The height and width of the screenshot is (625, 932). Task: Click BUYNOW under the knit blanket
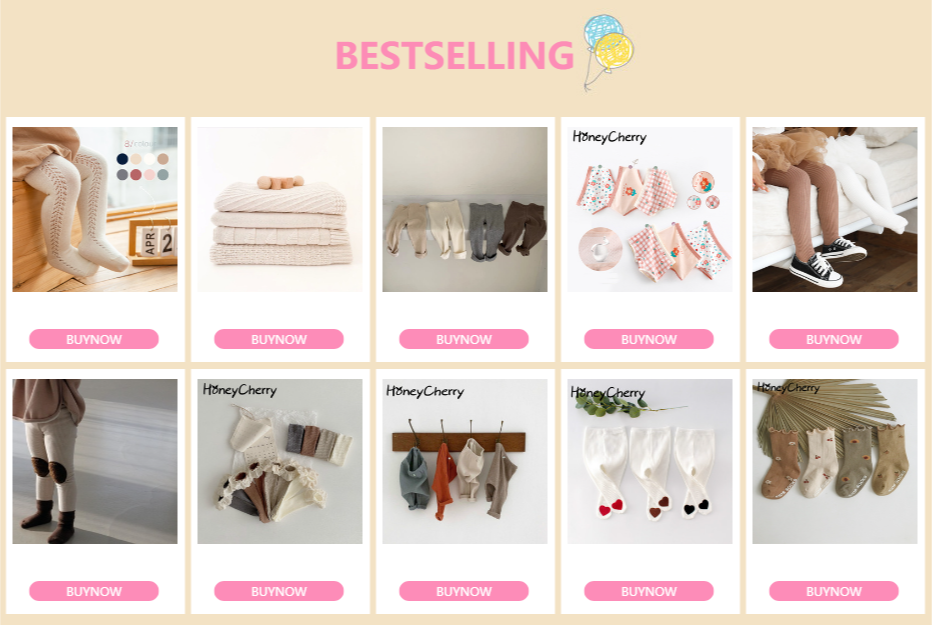pyautogui.click(x=279, y=339)
